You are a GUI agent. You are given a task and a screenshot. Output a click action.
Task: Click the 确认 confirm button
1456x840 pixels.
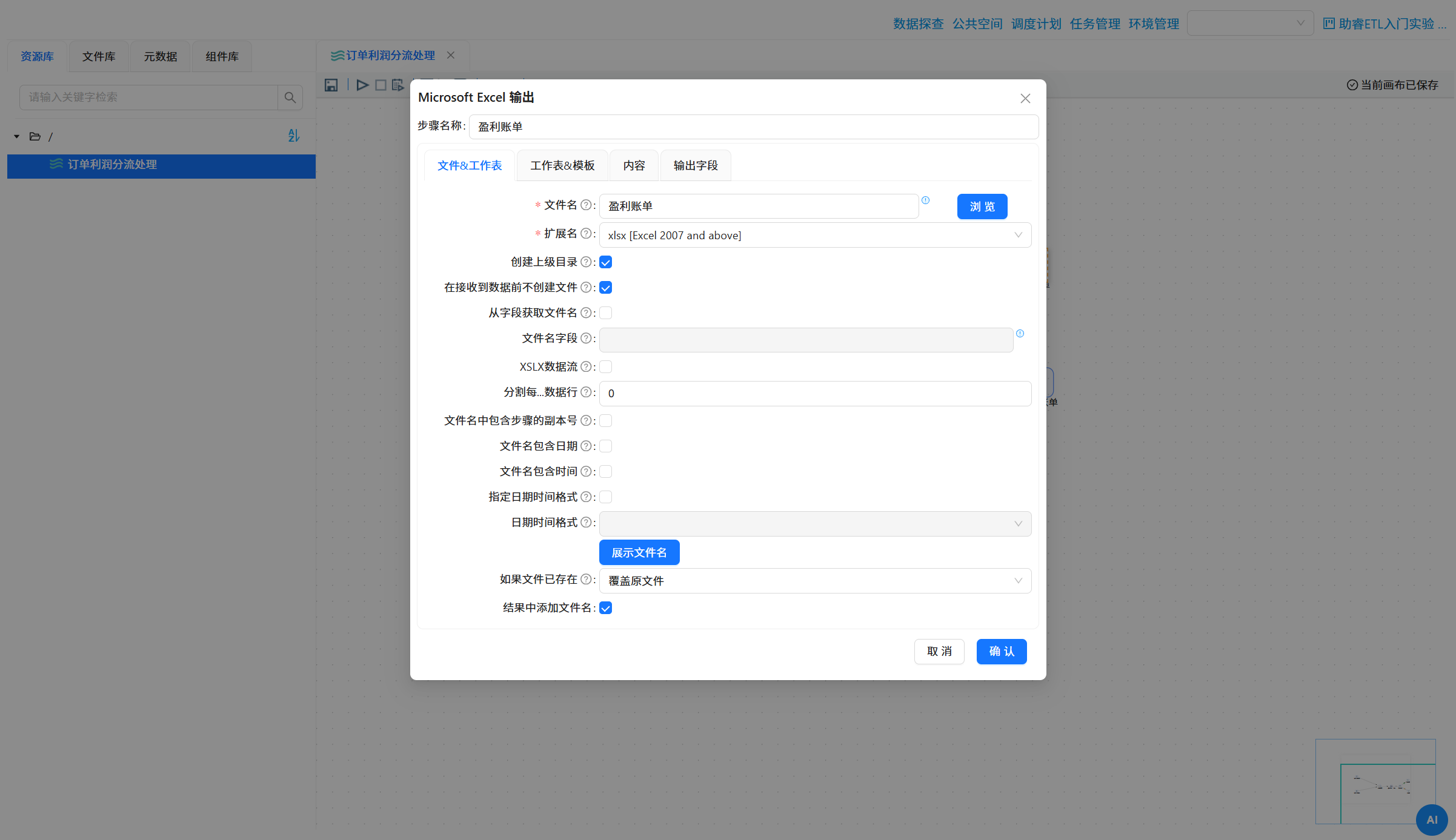[x=1002, y=652]
